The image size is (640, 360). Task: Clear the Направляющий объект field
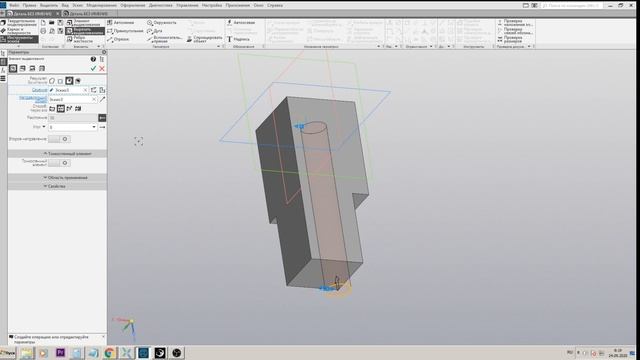(x=94, y=99)
